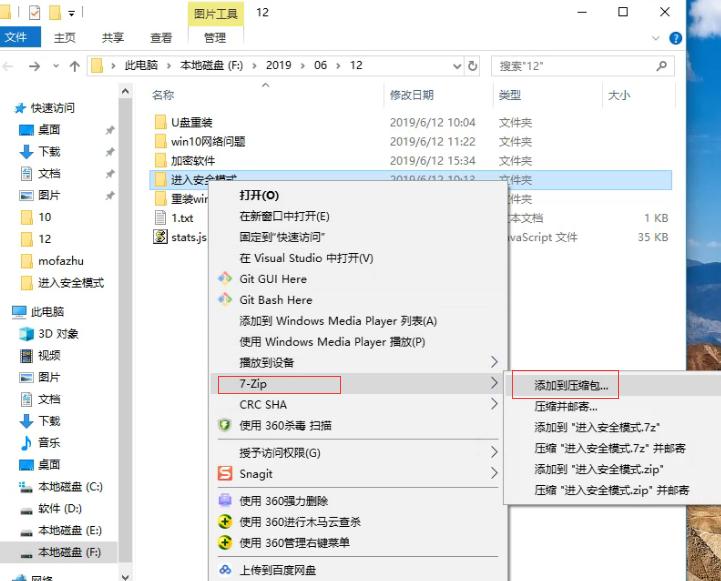This screenshot has width=721, height=581.
Task: Click the 360 force delete icon
Action: point(225,501)
